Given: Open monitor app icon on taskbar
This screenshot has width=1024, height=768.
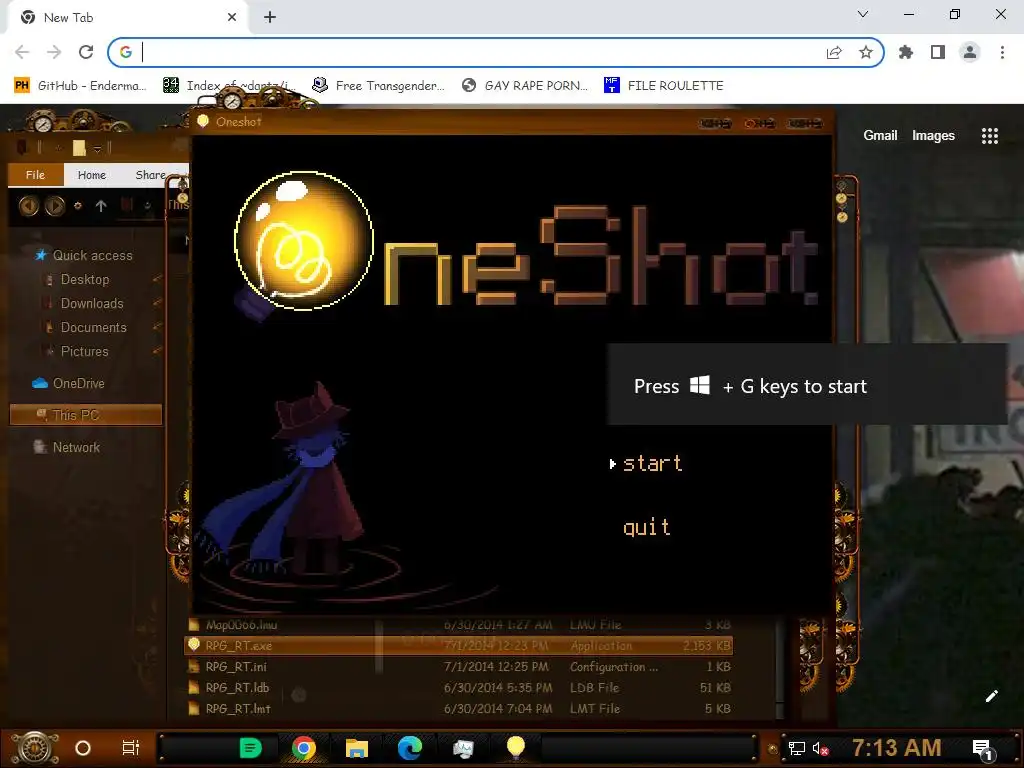Looking at the screenshot, I should [463, 748].
